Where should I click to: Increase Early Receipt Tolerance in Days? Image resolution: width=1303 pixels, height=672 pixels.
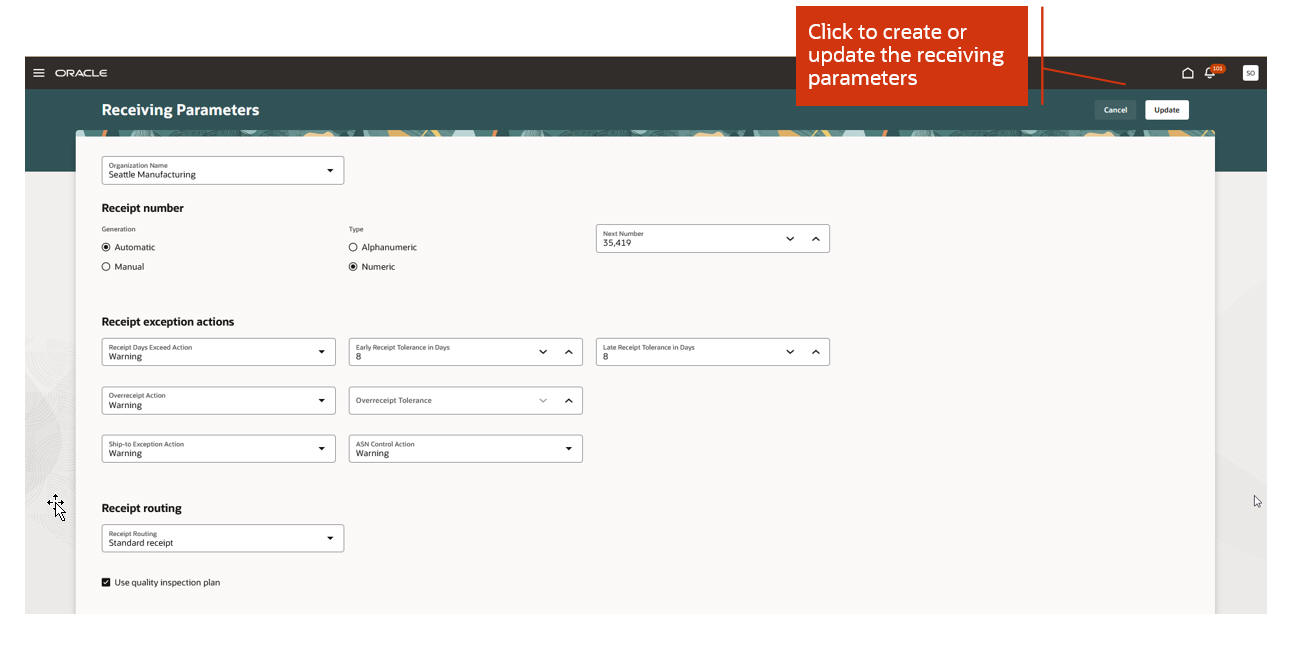pyautogui.click(x=569, y=352)
